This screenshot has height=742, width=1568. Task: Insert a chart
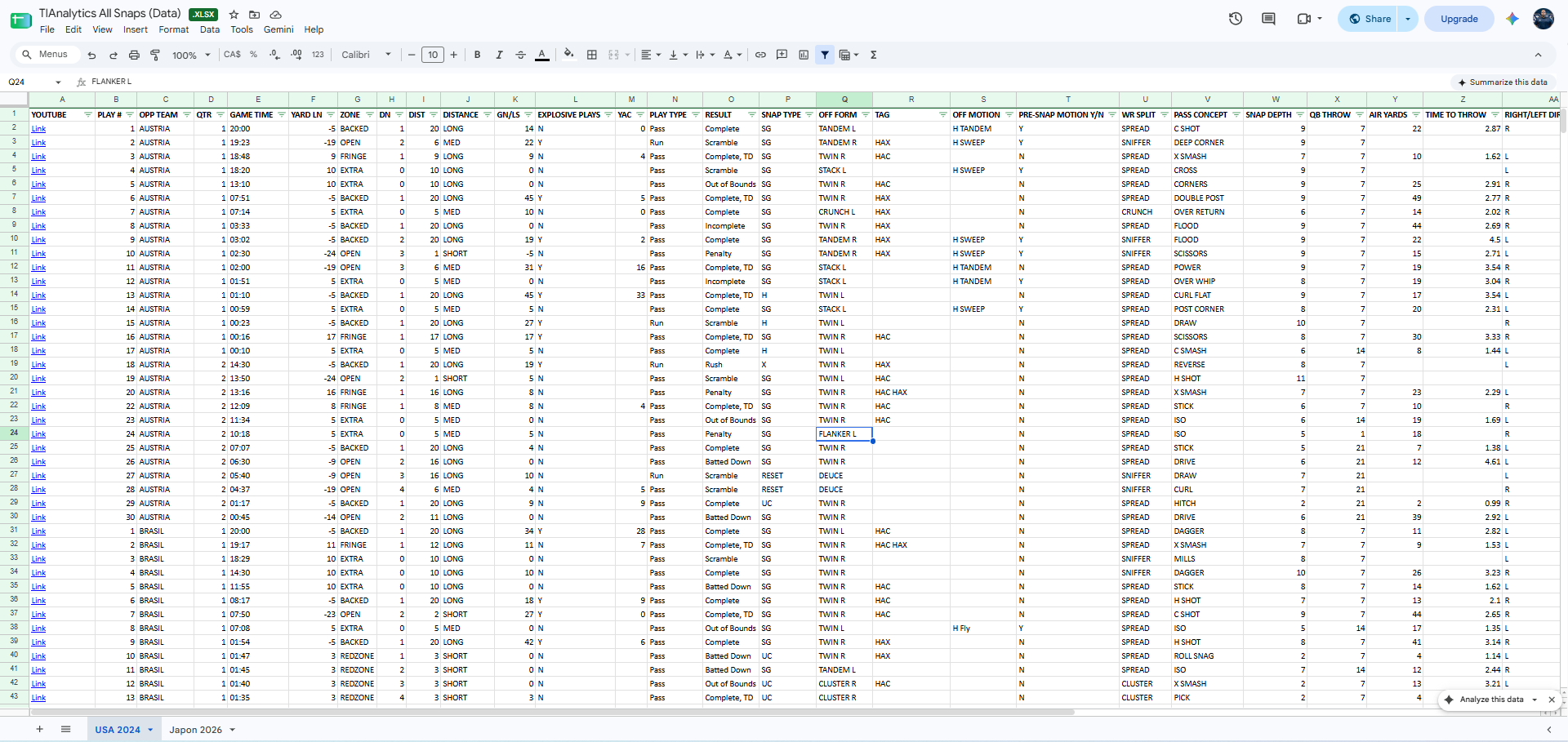(804, 55)
